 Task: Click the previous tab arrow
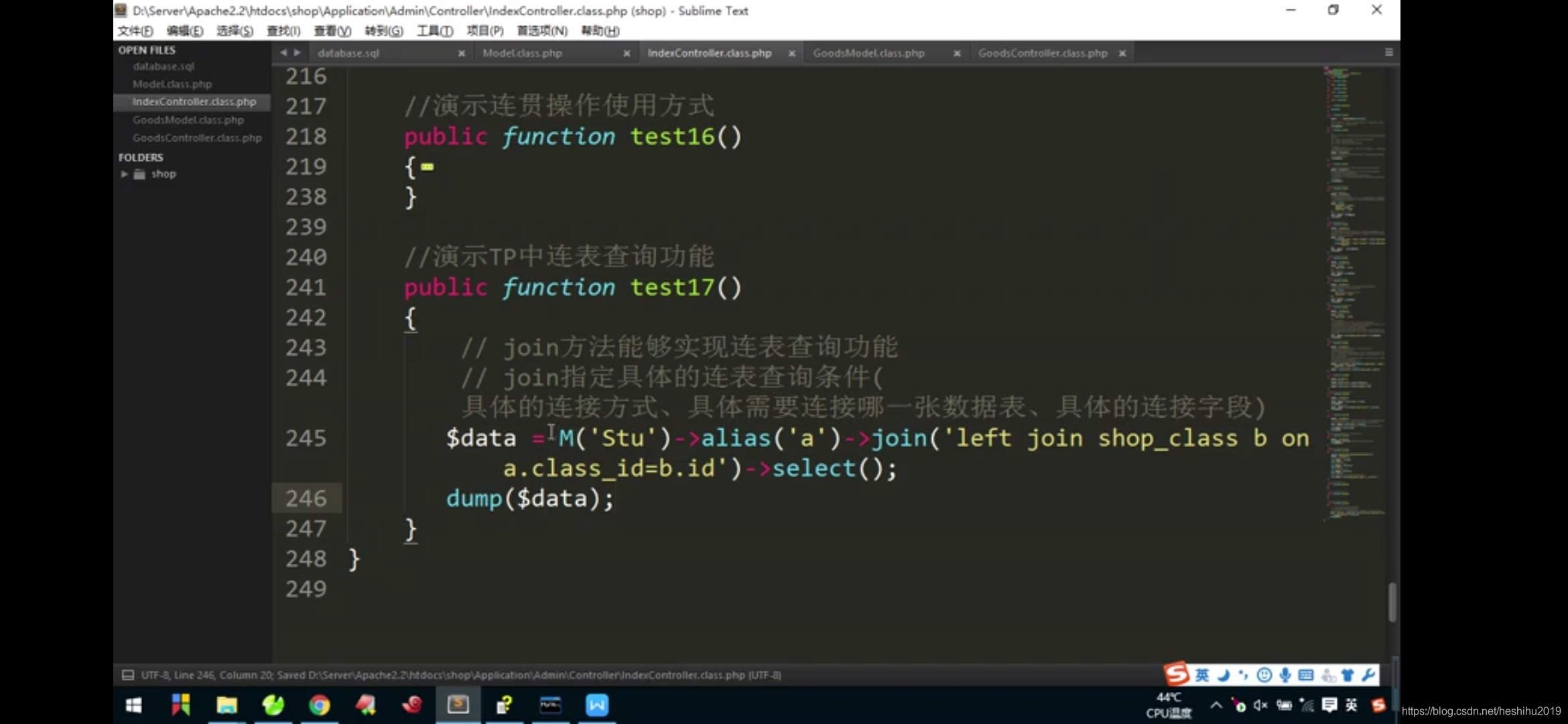[x=283, y=52]
